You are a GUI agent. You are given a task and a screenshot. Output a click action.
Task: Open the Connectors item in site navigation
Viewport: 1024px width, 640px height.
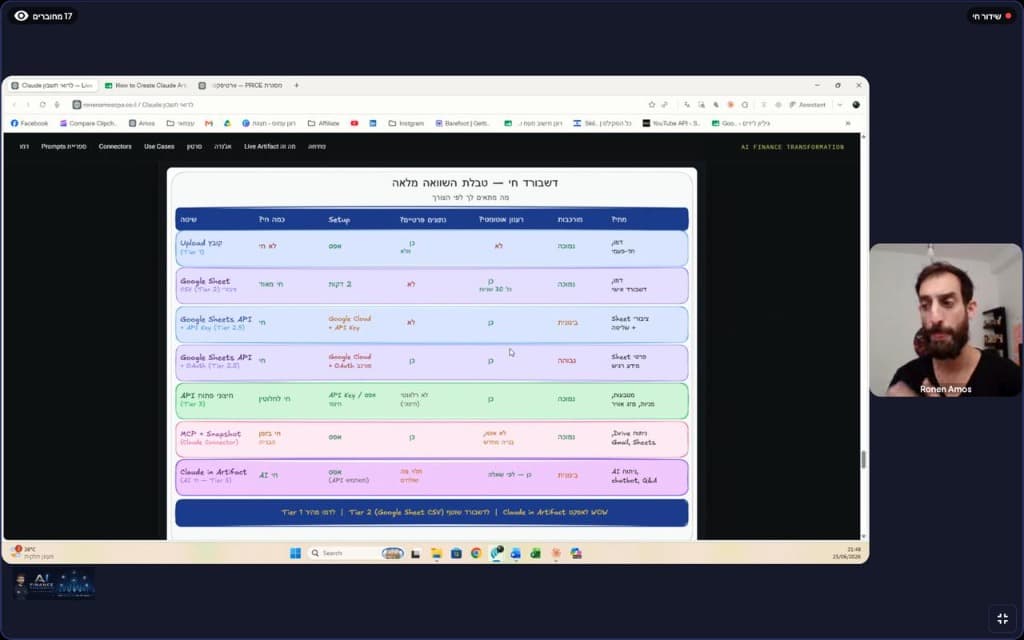point(115,146)
